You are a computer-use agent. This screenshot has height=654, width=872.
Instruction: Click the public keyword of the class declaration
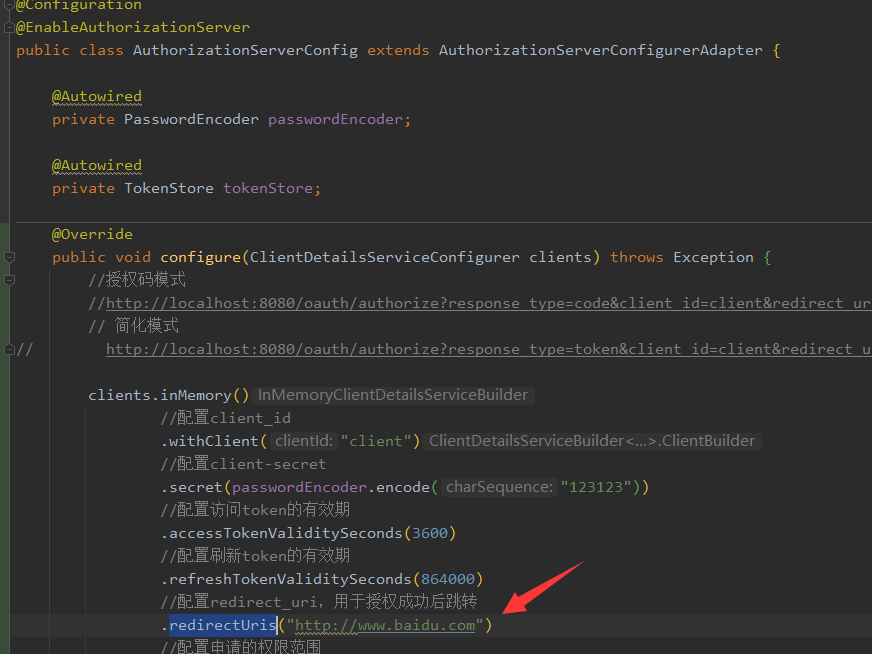(43, 51)
